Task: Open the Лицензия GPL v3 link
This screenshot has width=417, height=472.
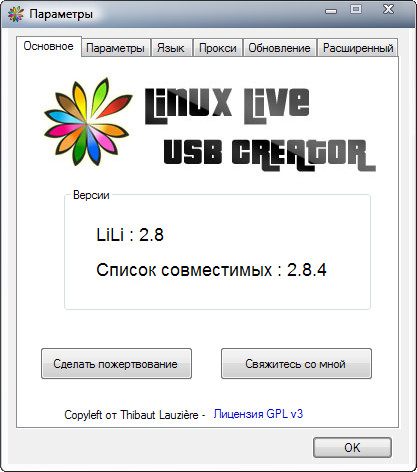Action: click(258, 414)
